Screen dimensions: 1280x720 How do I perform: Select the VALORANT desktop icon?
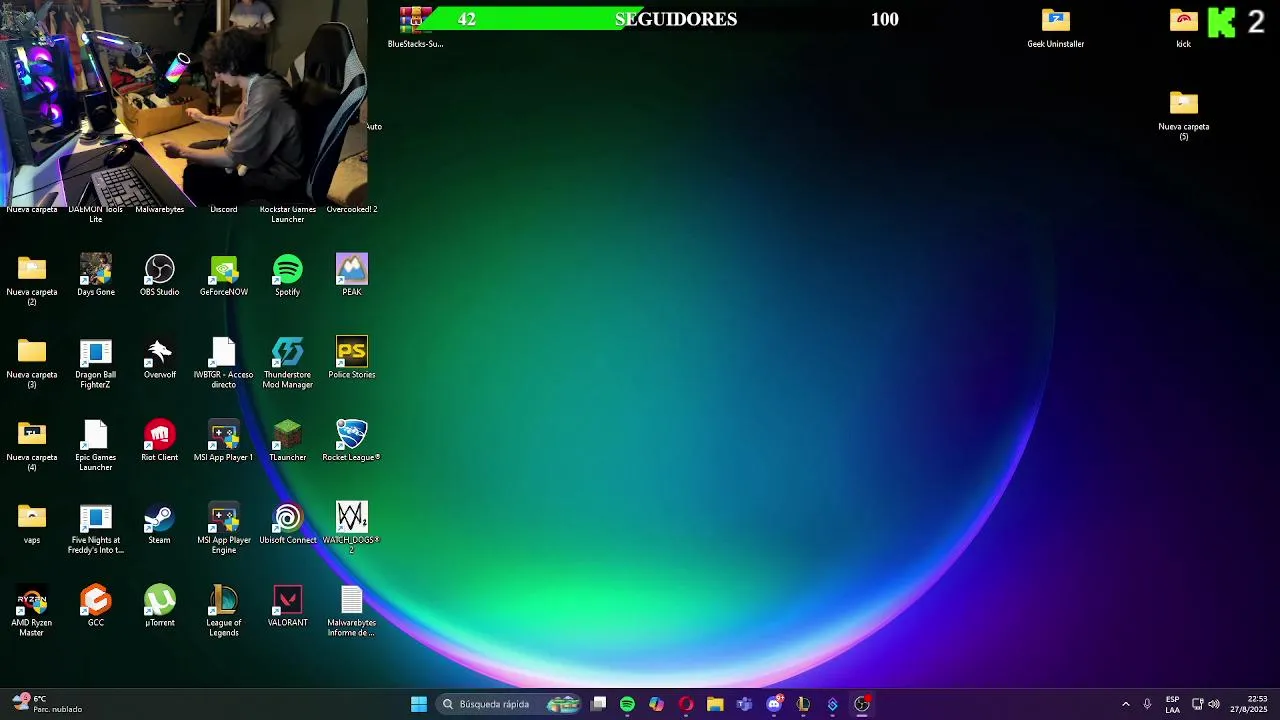click(288, 607)
